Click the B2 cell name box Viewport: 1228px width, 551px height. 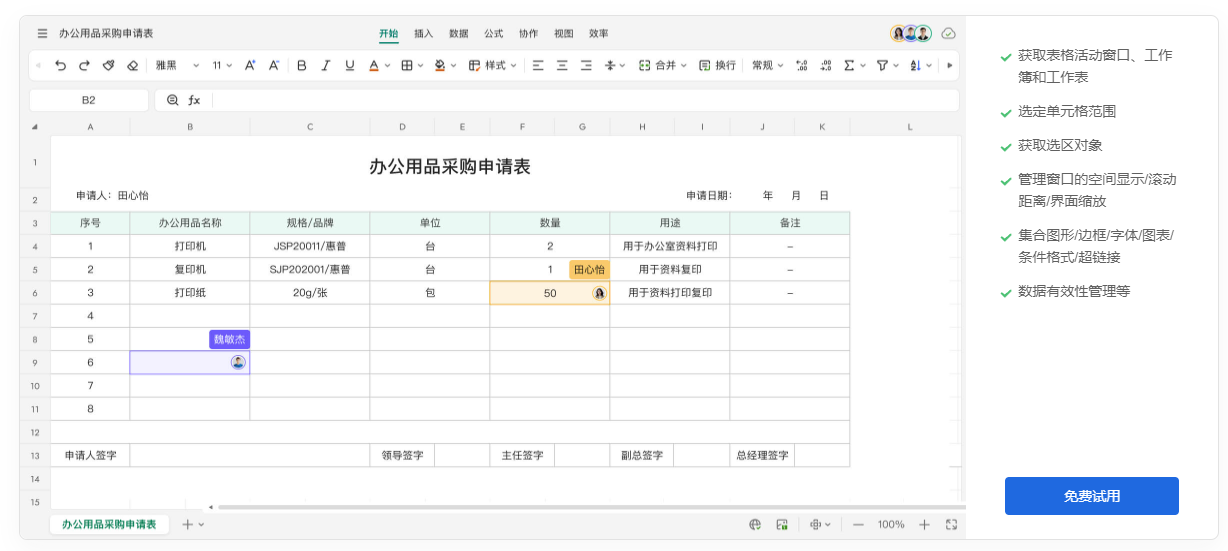[89, 100]
